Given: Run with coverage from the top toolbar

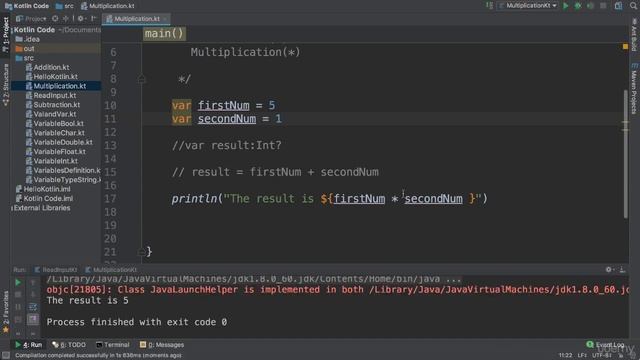Looking at the screenshot, I should pyautogui.click(x=590, y=6).
